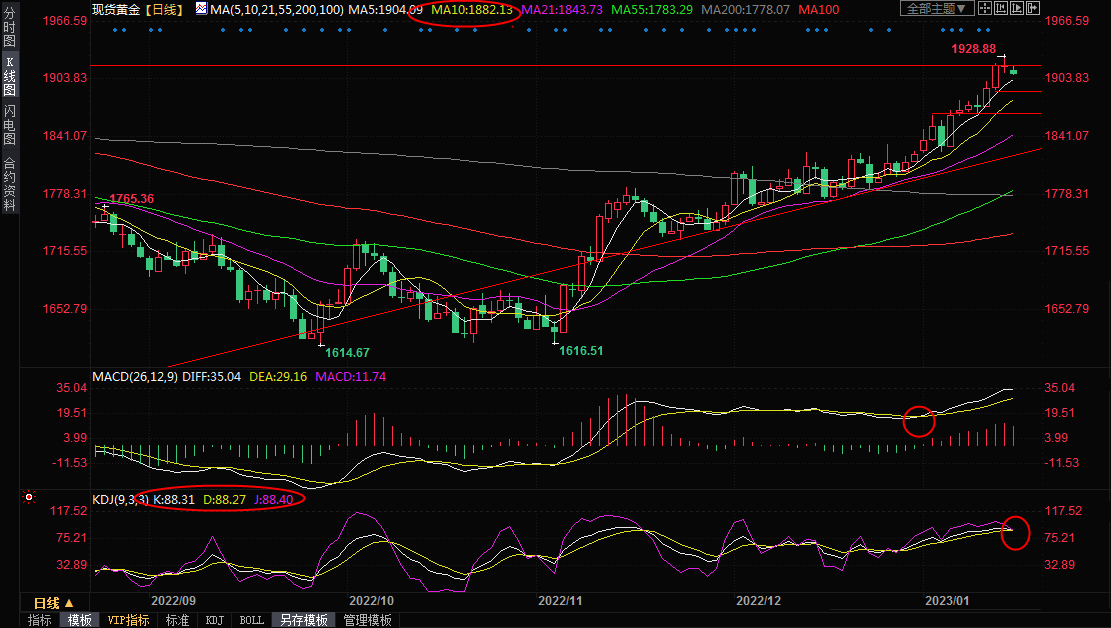This screenshot has width=1111, height=628.
Task: Click the 【日线】 period label in chart title
Action: point(162,9)
